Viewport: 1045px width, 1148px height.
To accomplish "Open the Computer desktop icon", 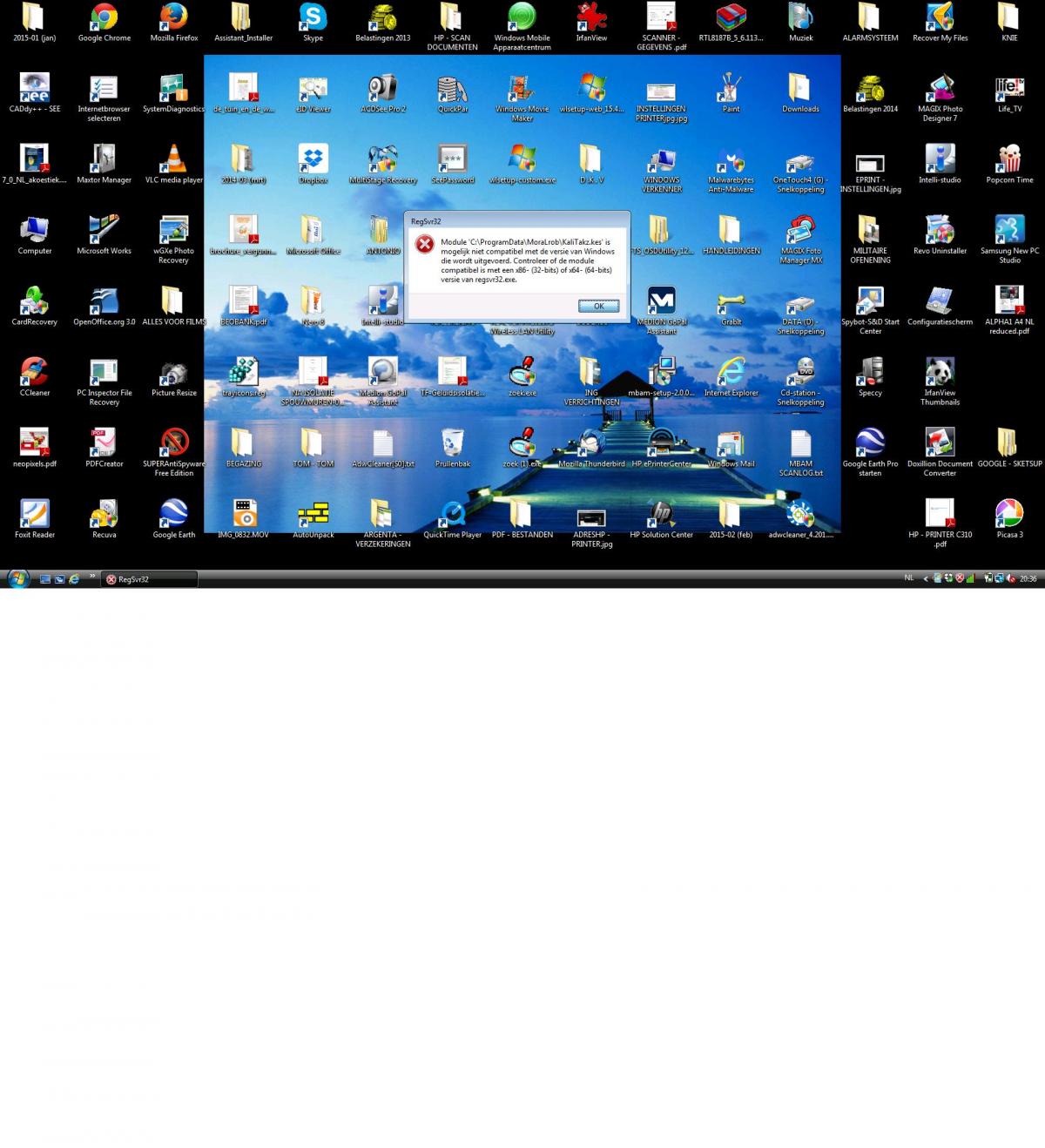I will coord(35,235).
